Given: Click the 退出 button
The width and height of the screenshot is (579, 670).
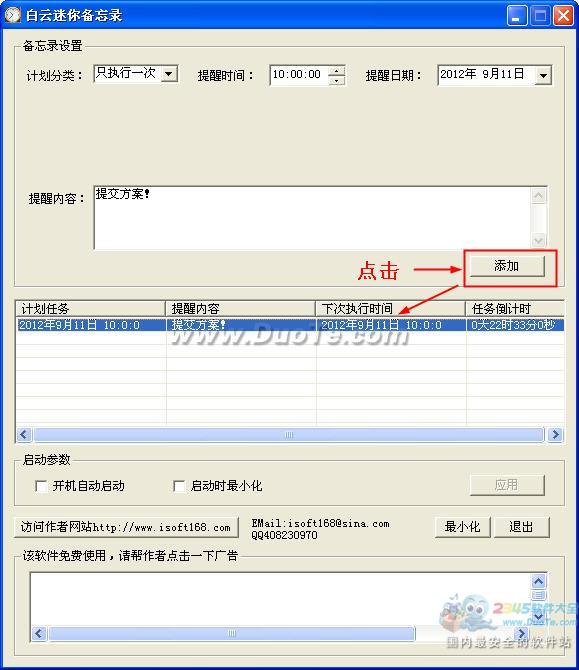Looking at the screenshot, I should [521, 527].
